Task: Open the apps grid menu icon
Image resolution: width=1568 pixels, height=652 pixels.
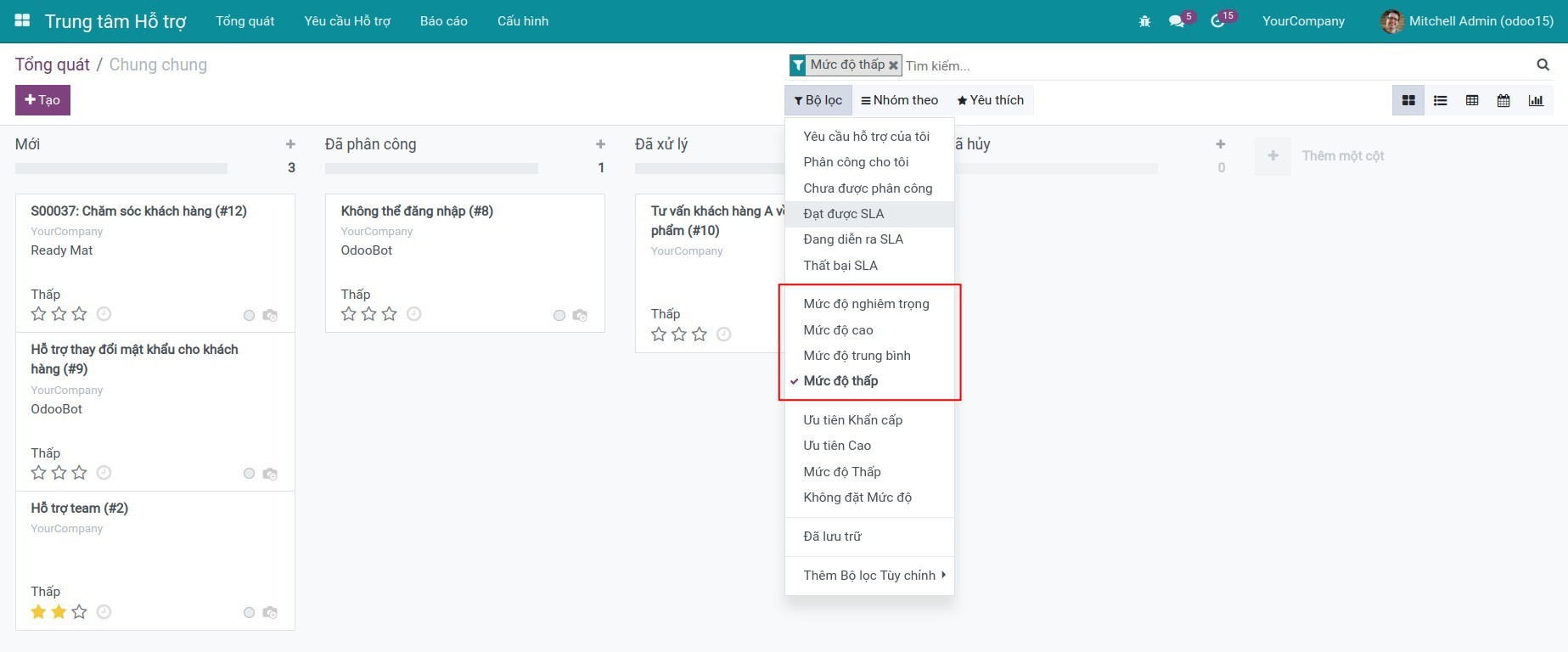Action: point(23,20)
